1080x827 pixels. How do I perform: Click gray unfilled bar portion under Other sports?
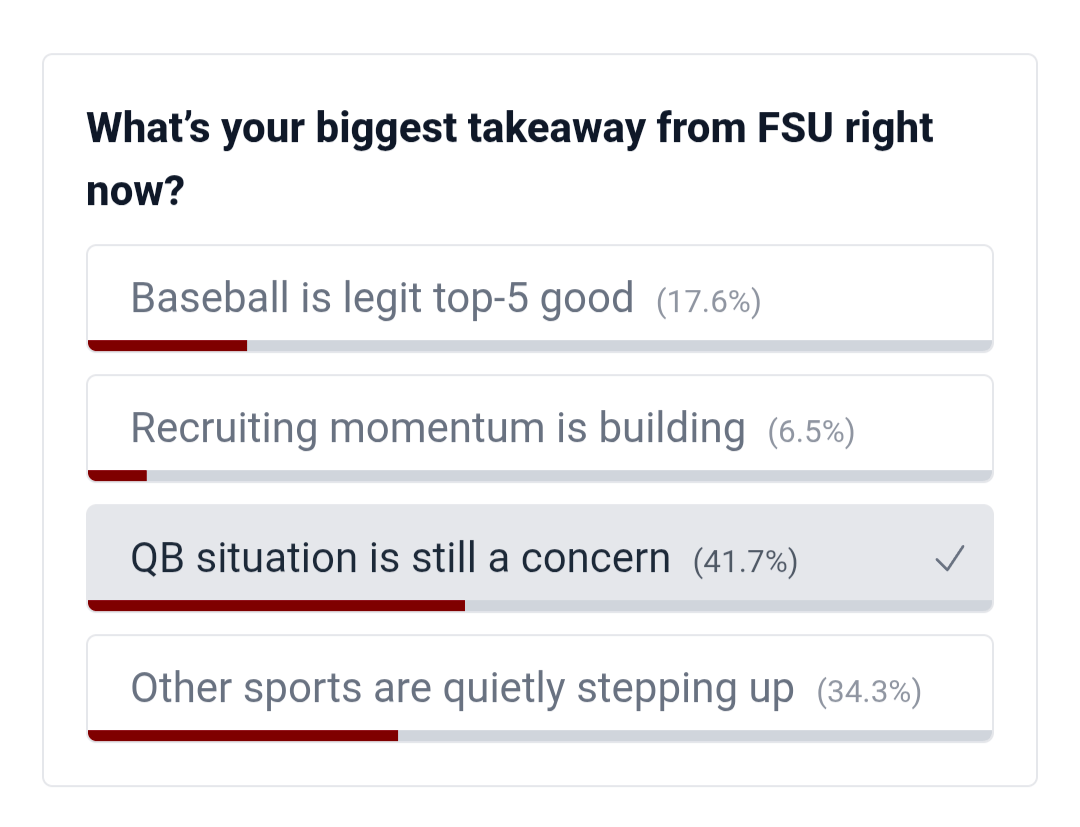[695, 736]
